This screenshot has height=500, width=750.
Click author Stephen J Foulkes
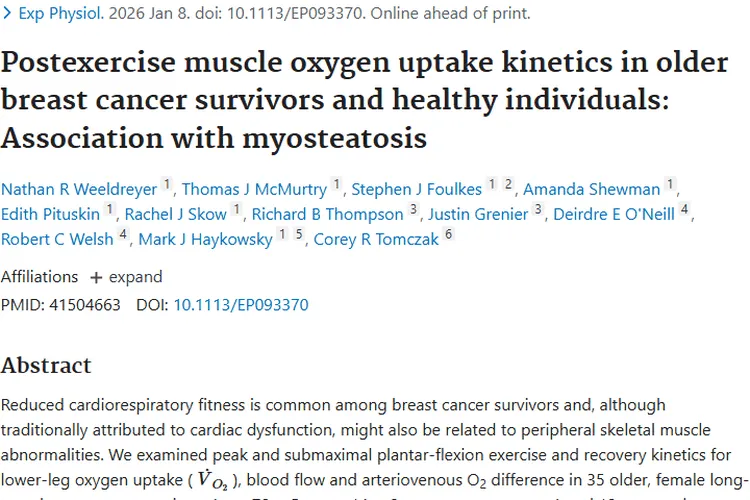click(416, 189)
